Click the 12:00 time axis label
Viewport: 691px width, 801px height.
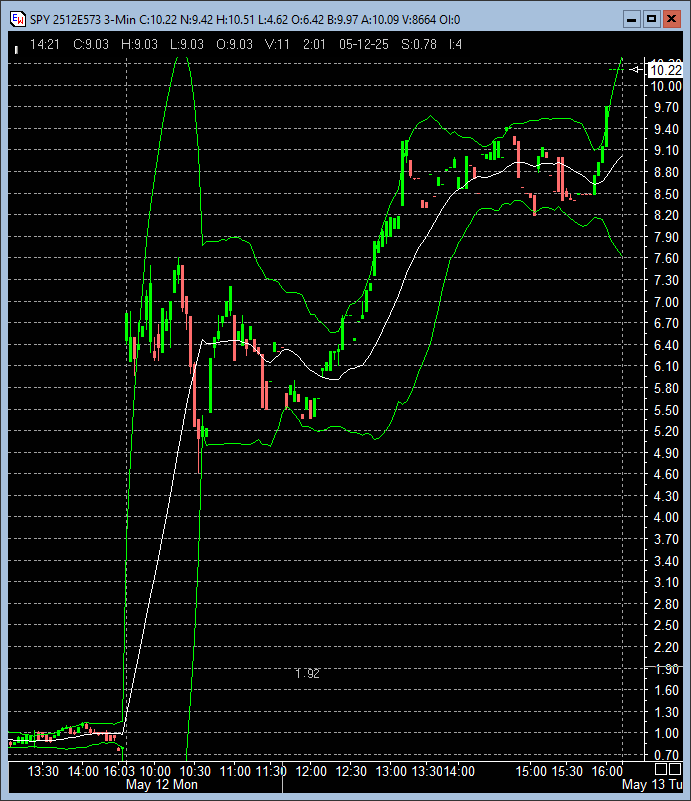311,771
